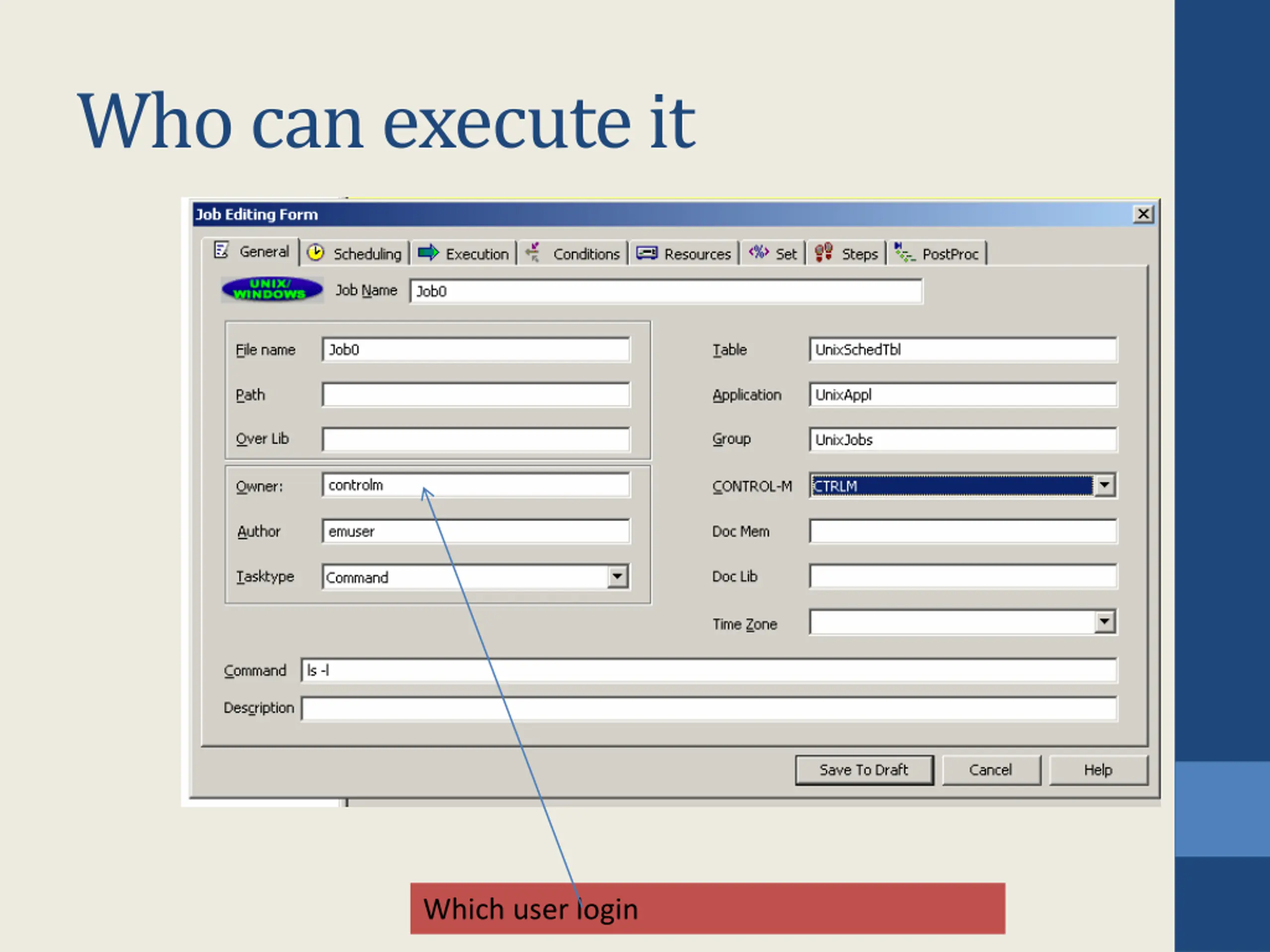1270x952 pixels.
Task: Click Save To Draft button
Action: coord(864,770)
